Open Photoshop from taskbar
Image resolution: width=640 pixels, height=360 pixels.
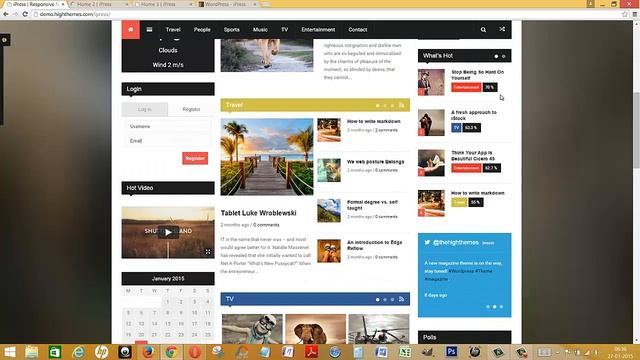(x=451, y=352)
